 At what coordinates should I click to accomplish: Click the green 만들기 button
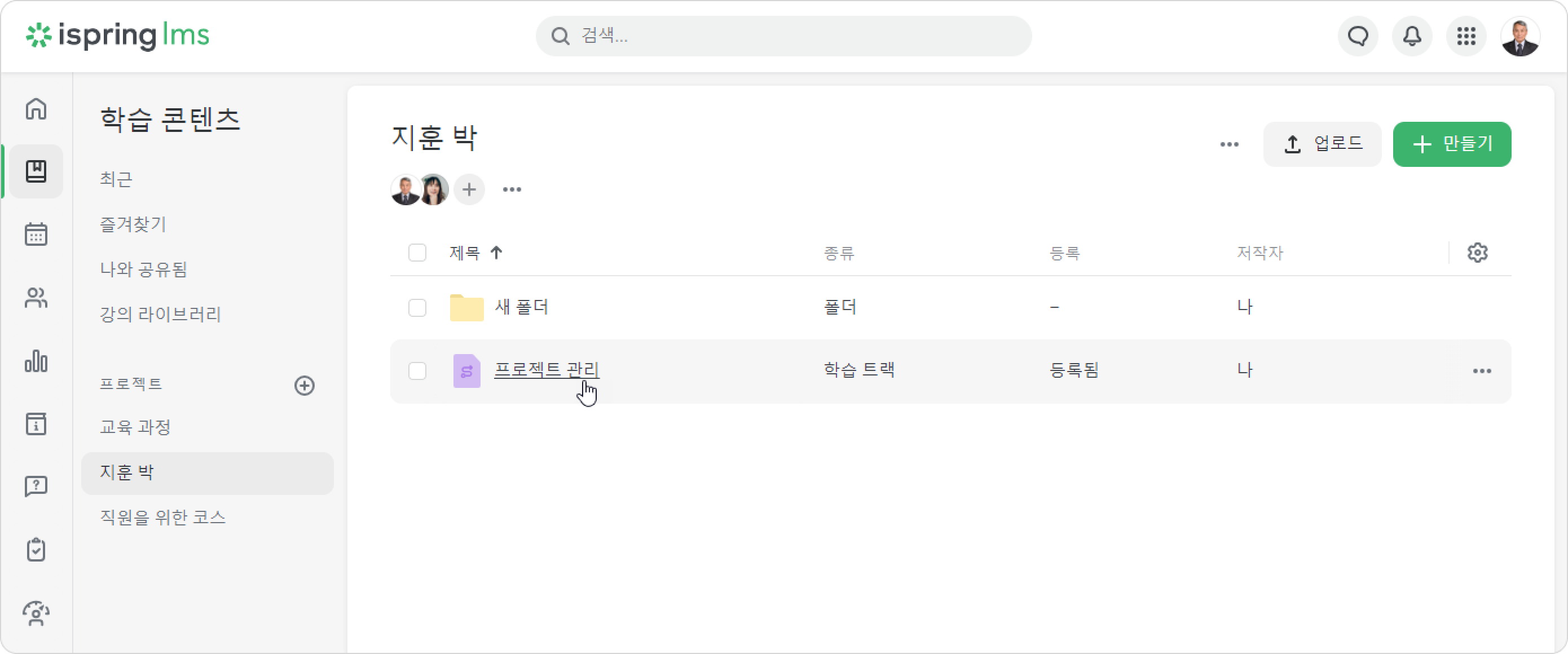[1452, 144]
